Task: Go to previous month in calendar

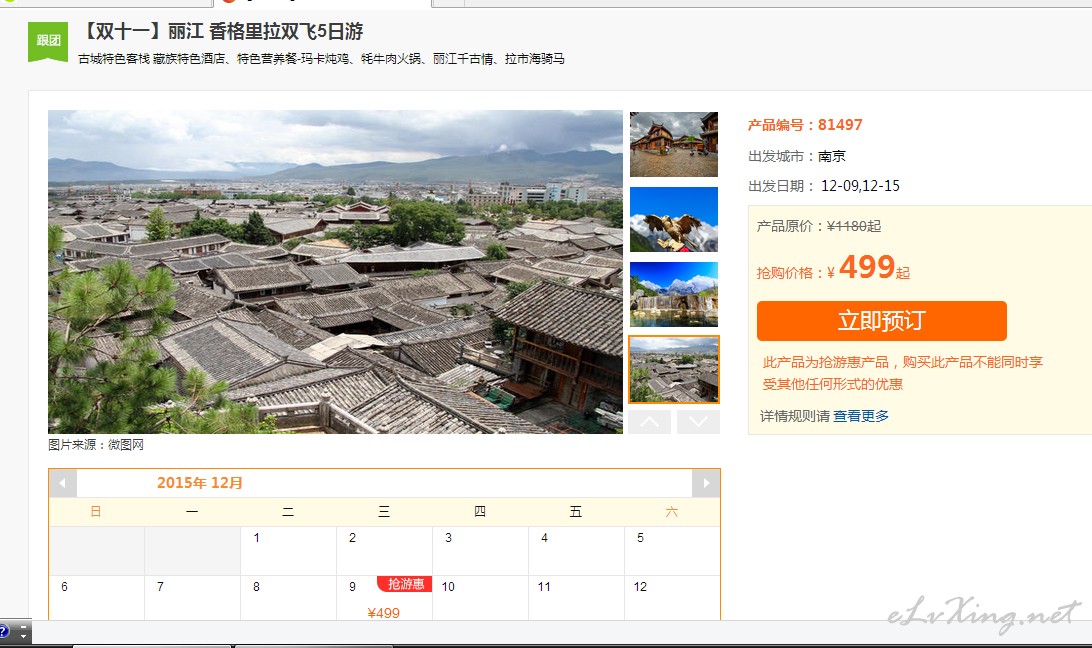Action: 63,483
